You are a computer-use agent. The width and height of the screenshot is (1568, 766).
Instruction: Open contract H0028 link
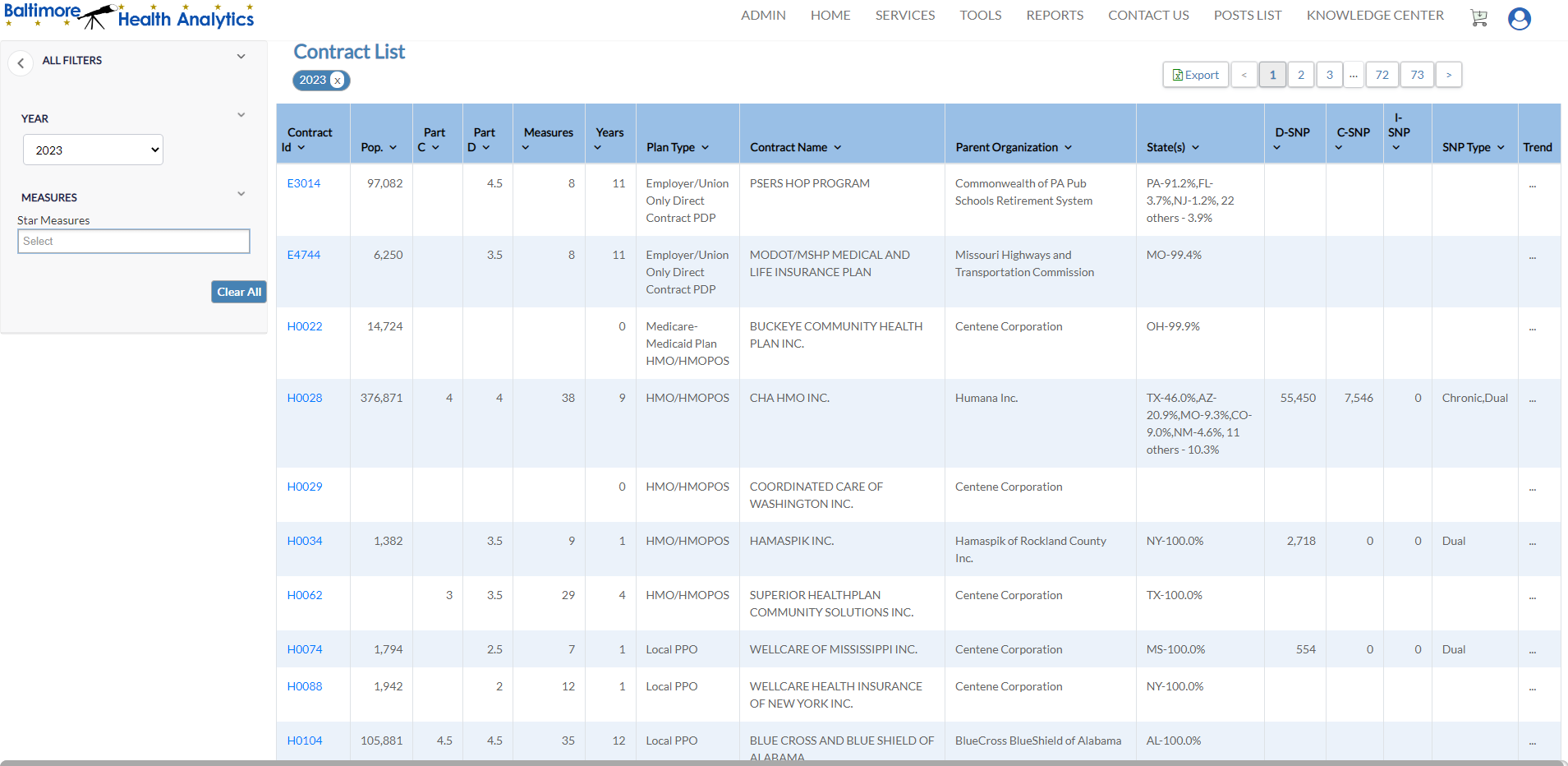pos(305,398)
